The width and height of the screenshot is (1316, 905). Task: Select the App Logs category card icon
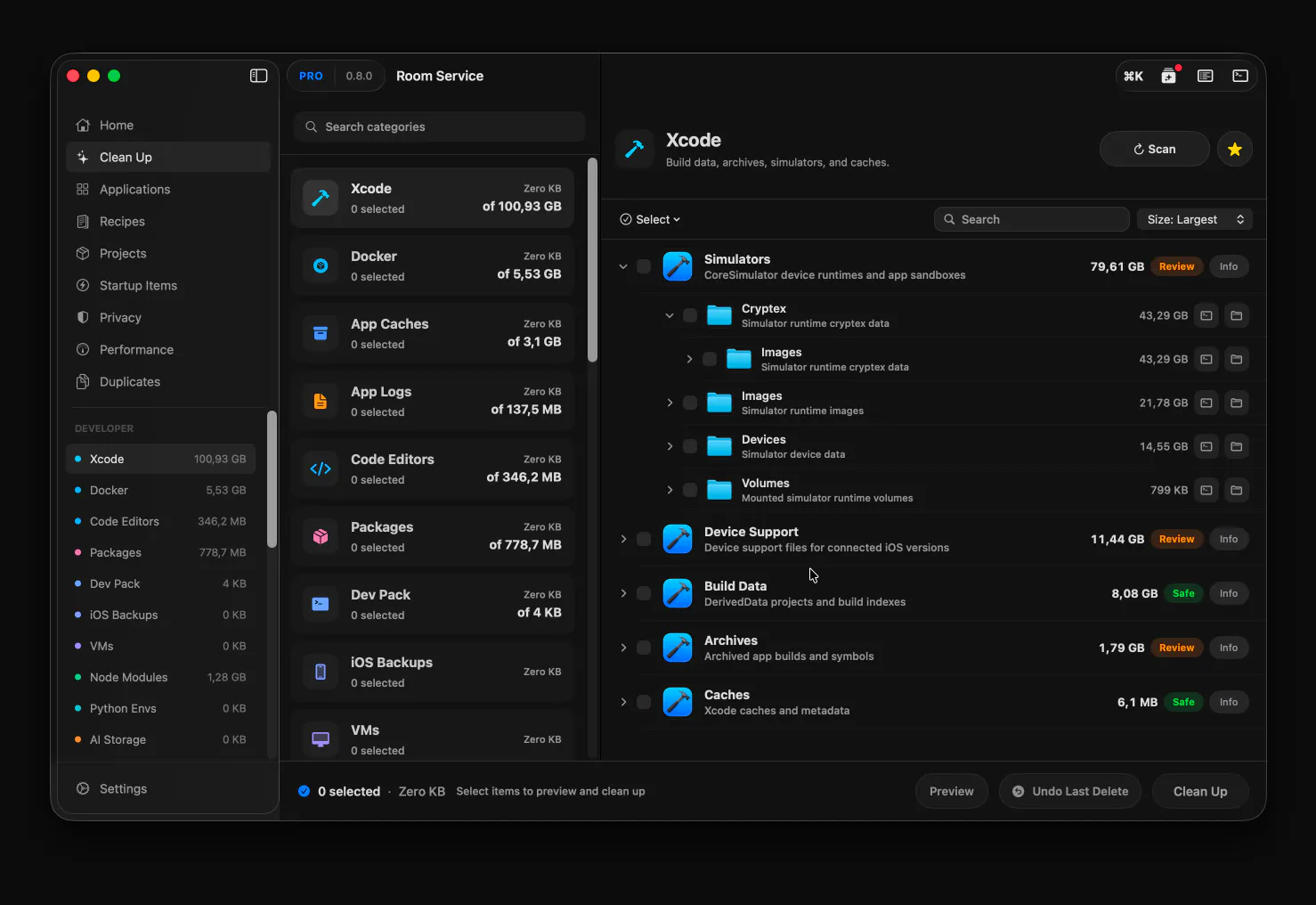321,401
